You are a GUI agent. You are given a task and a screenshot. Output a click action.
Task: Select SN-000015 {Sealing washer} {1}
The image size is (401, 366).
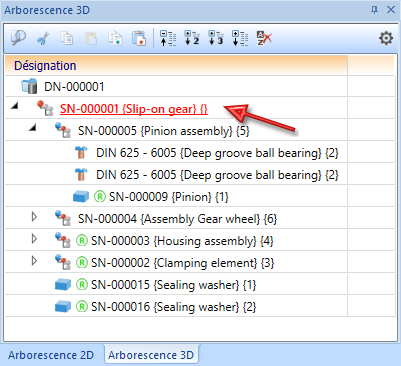click(x=176, y=285)
